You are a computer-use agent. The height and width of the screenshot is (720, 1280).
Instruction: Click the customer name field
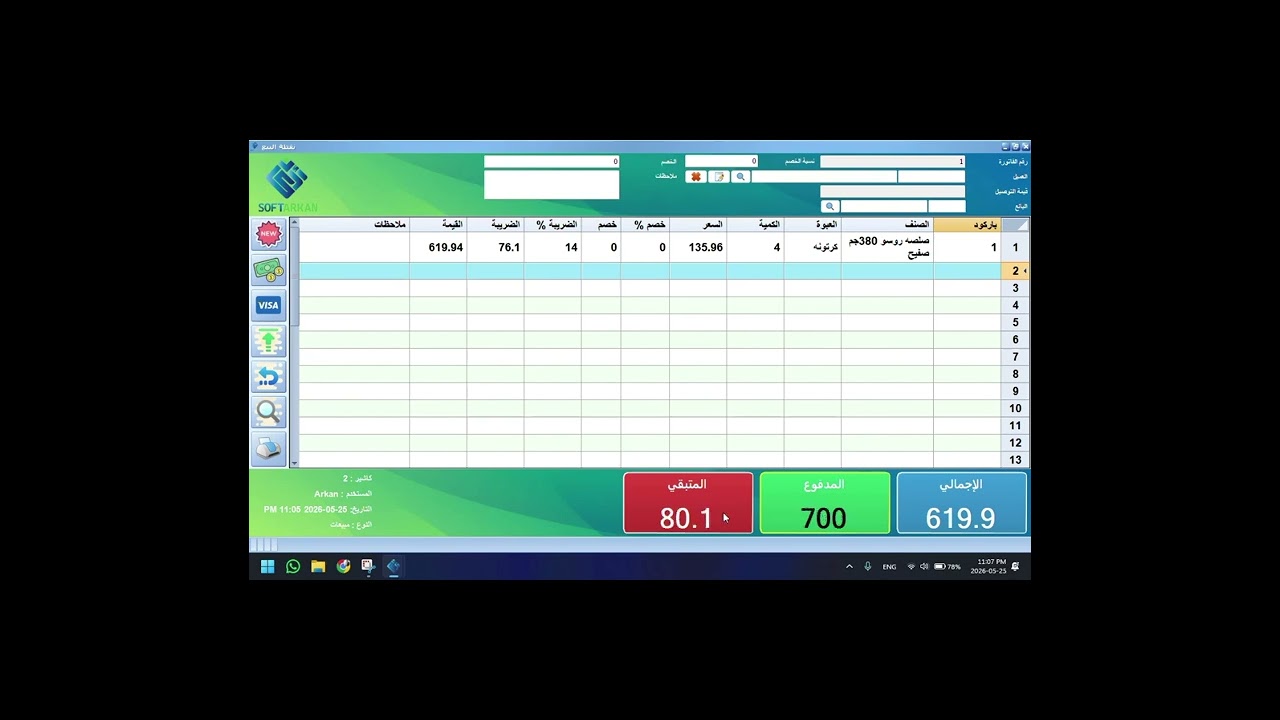pyautogui.click(x=824, y=177)
